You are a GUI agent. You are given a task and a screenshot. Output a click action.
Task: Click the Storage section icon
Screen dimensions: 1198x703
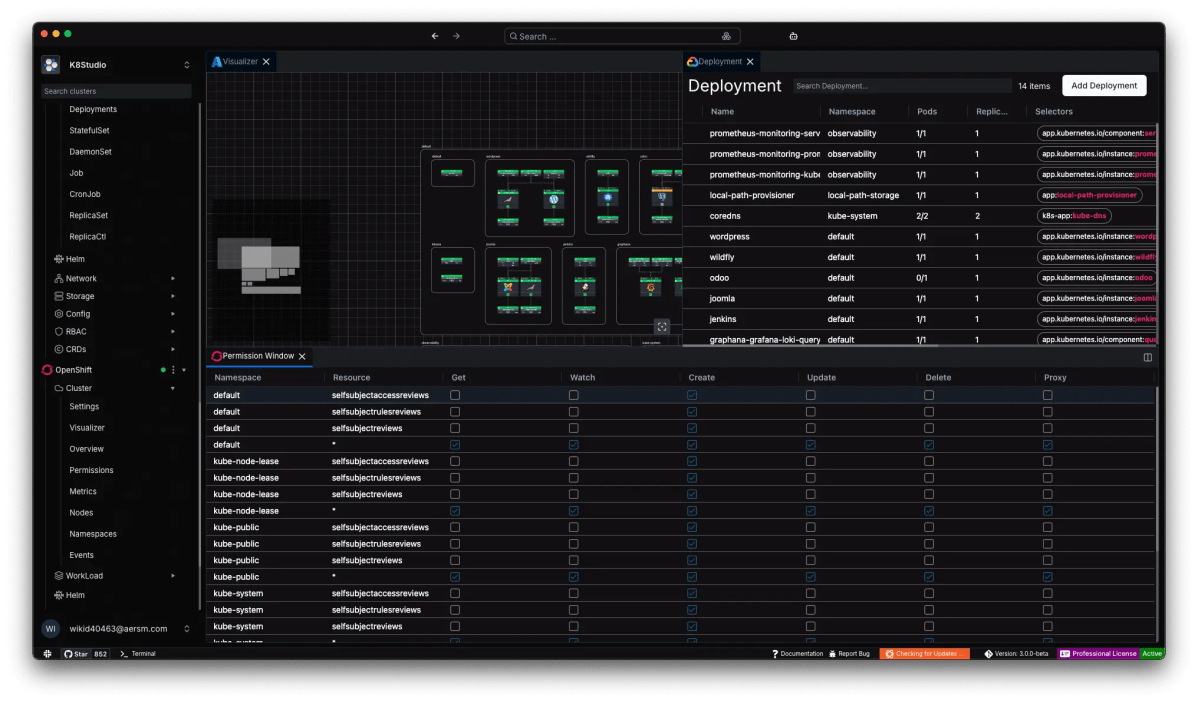pyautogui.click(x=59, y=296)
